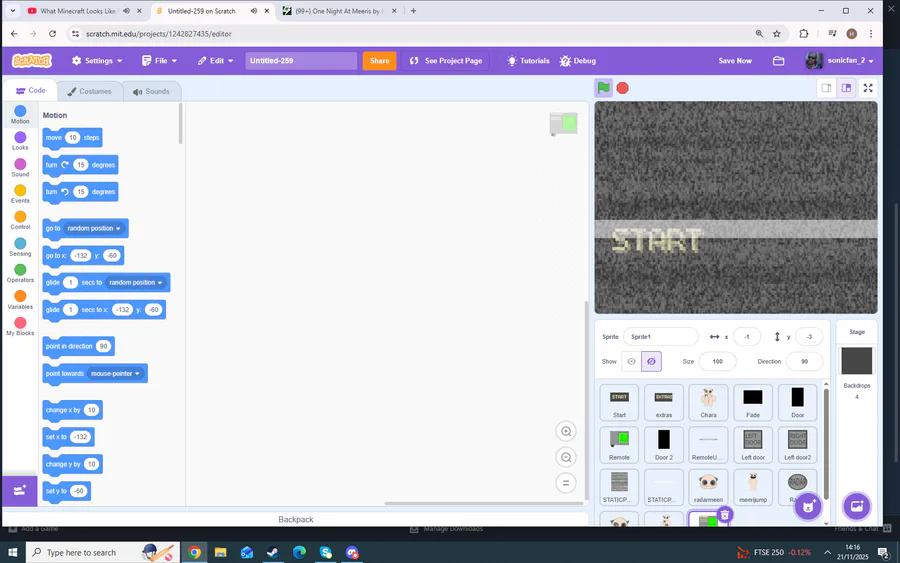Click the sprite y position field
This screenshot has width=900, height=563.
pos(809,337)
